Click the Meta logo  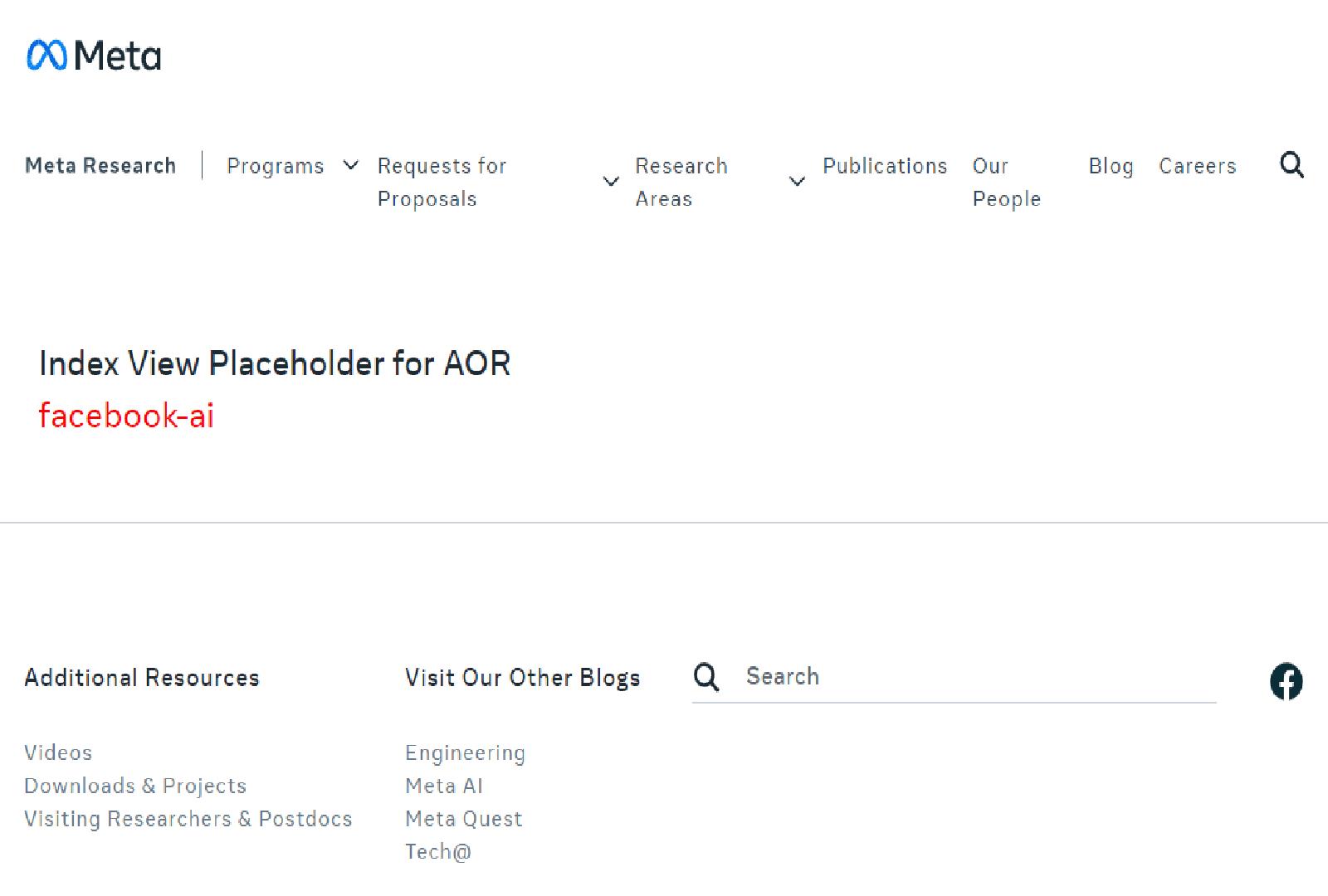[x=94, y=56]
